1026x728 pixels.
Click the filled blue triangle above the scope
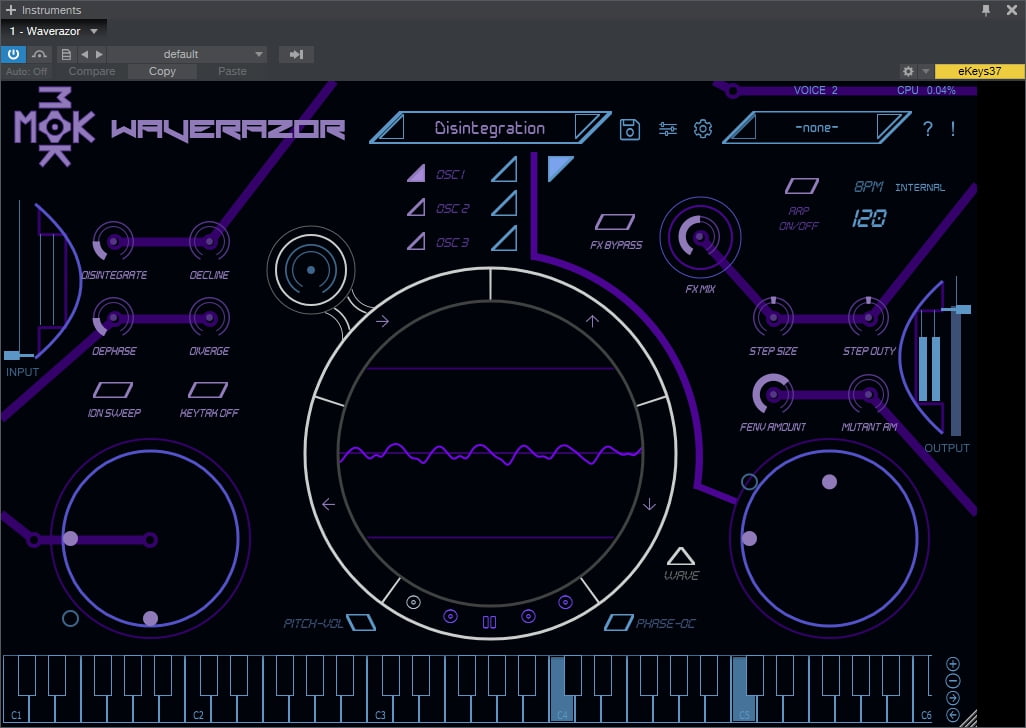point(558,167)
